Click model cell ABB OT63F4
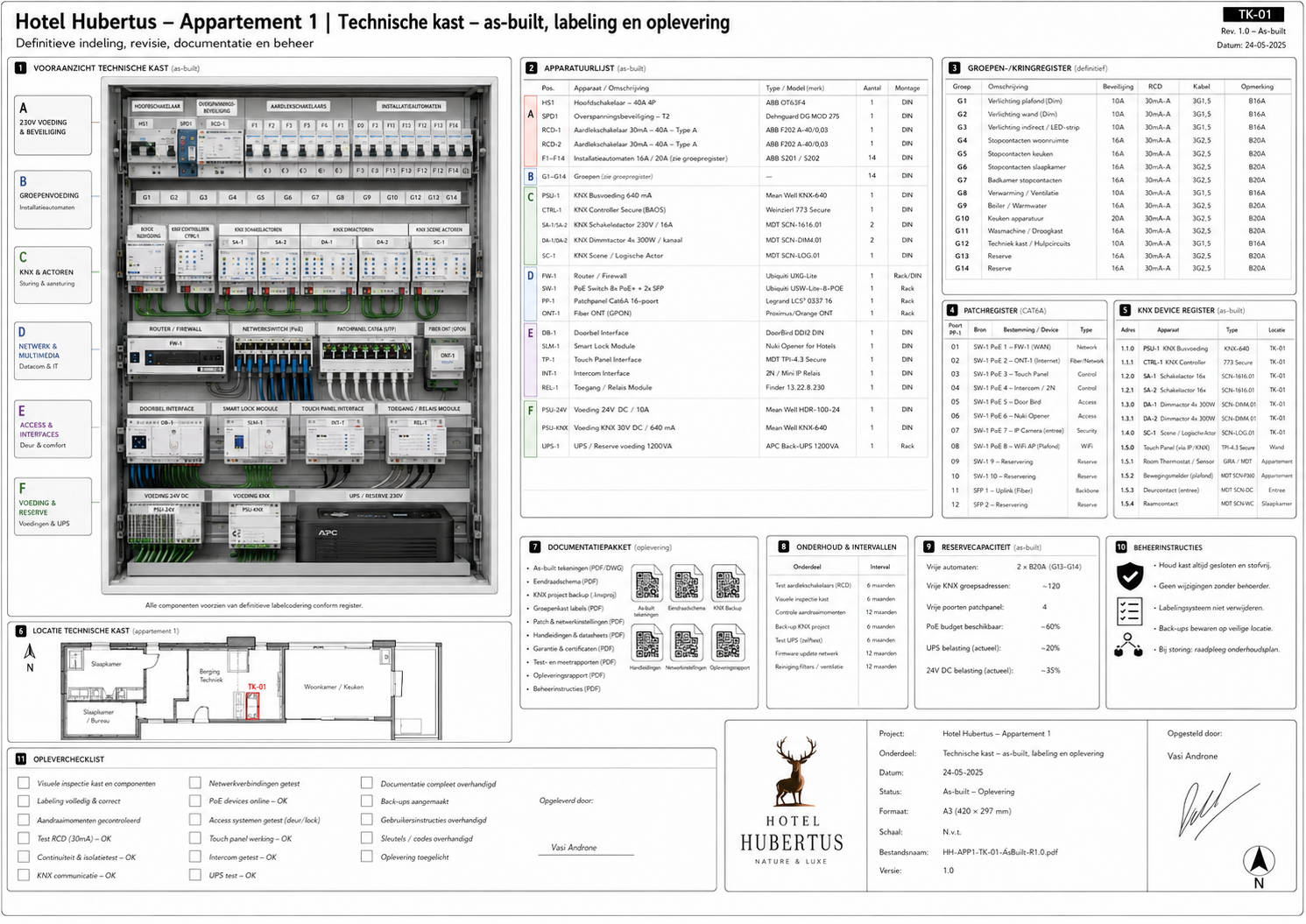Viewport: 1306px width, 924px height. [x=786, y=102]
